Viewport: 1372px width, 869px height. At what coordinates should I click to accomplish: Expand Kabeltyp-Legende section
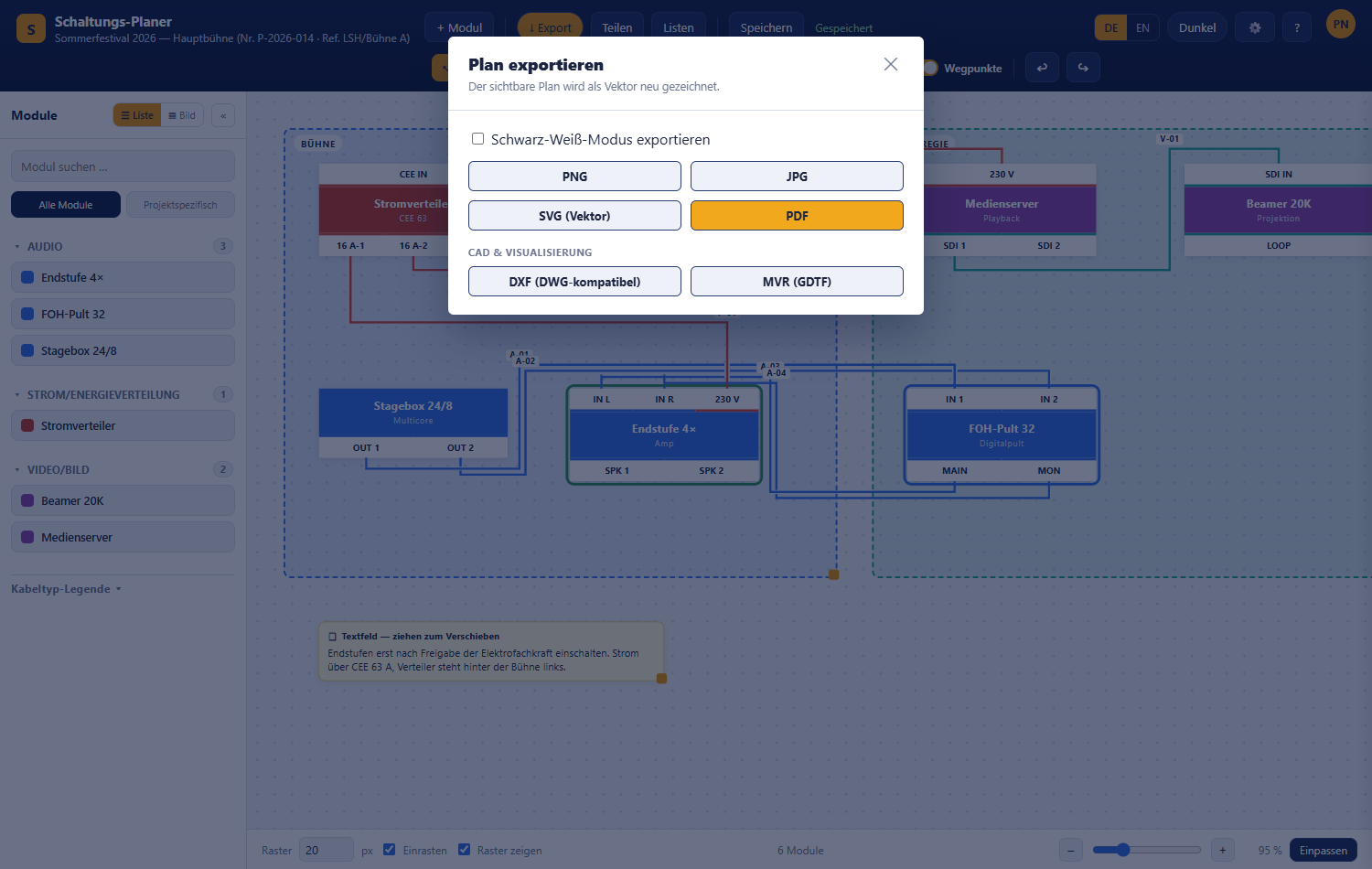point(66,589)
